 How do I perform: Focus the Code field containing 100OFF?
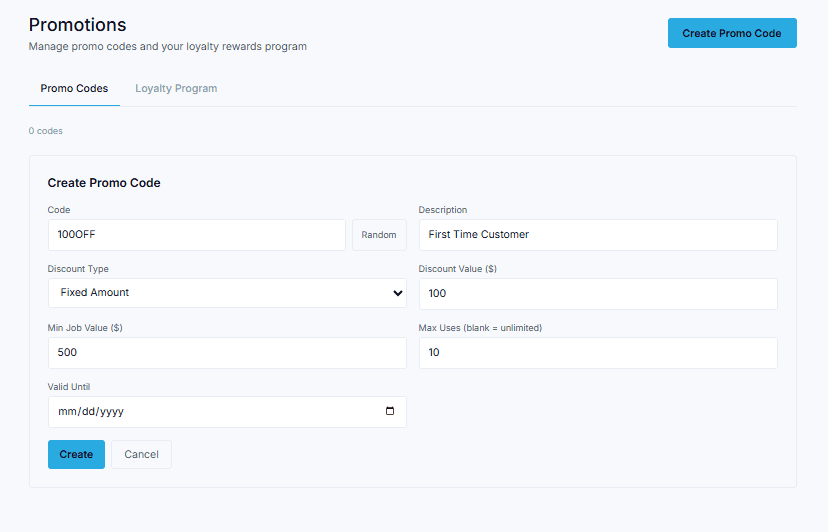click(x=196, y=235)
